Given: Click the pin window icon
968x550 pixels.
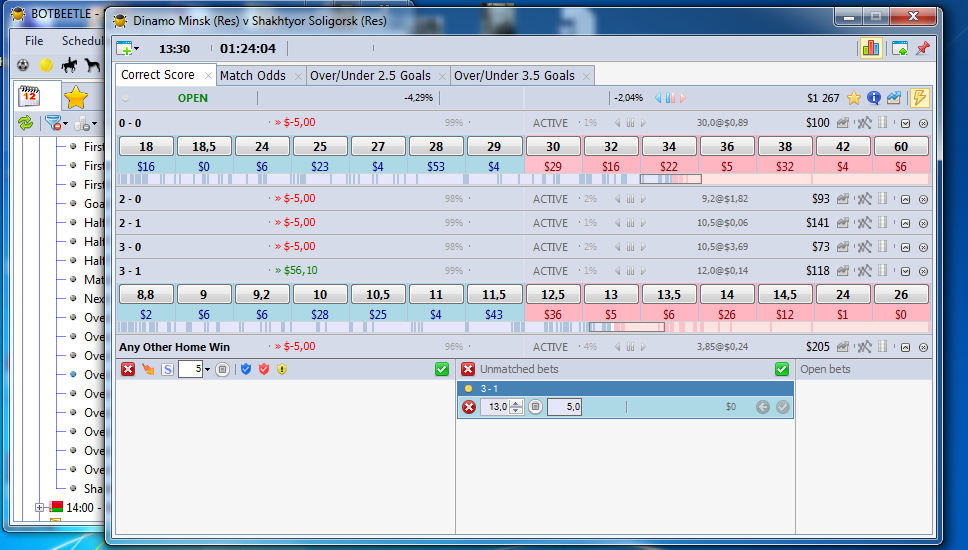Looking at the screenshot, I should point(923,48).
